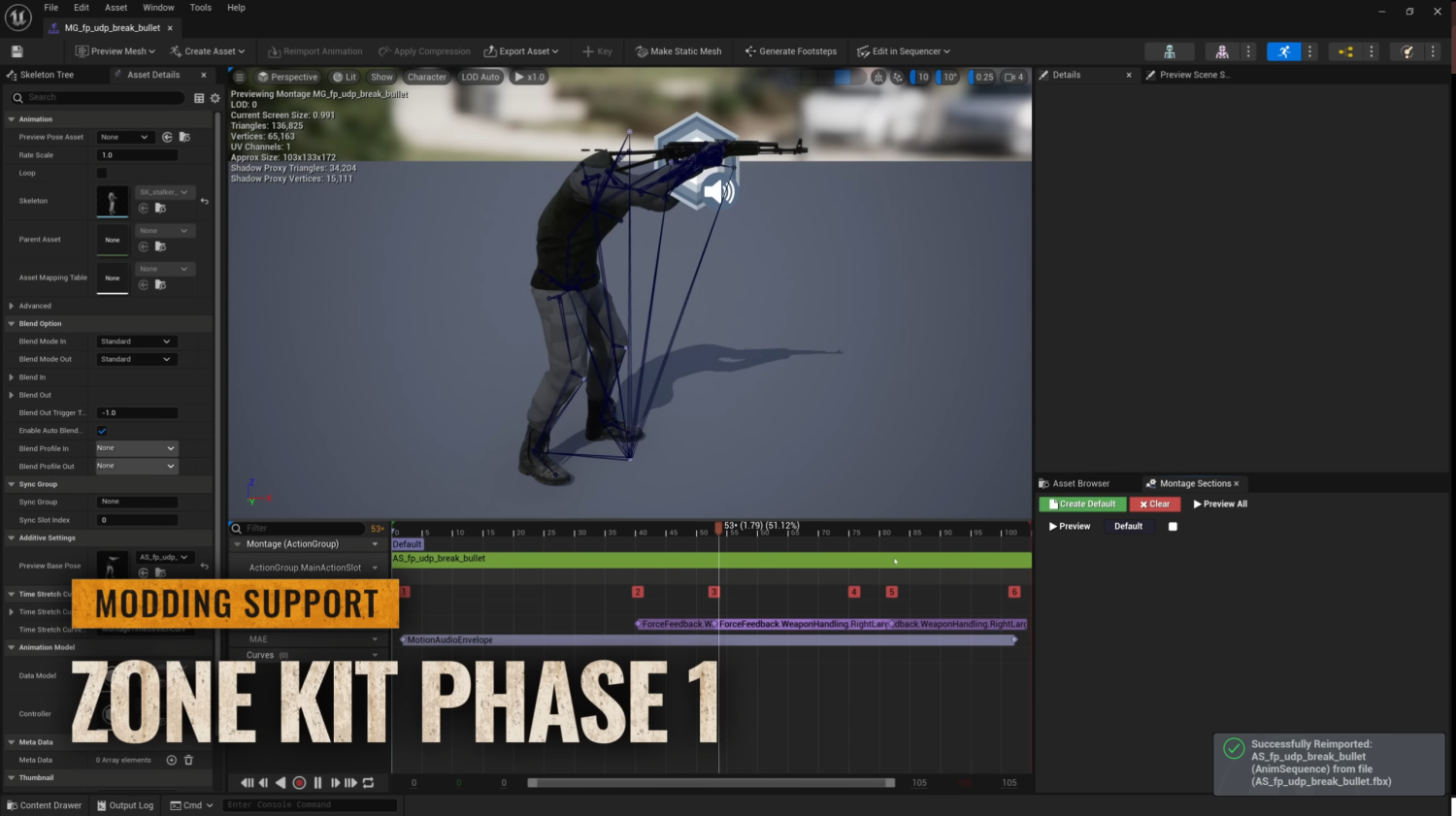Open the Skeleton editor mode
The height and width of the screenshot is (816, 1456).
[1169, 51]
